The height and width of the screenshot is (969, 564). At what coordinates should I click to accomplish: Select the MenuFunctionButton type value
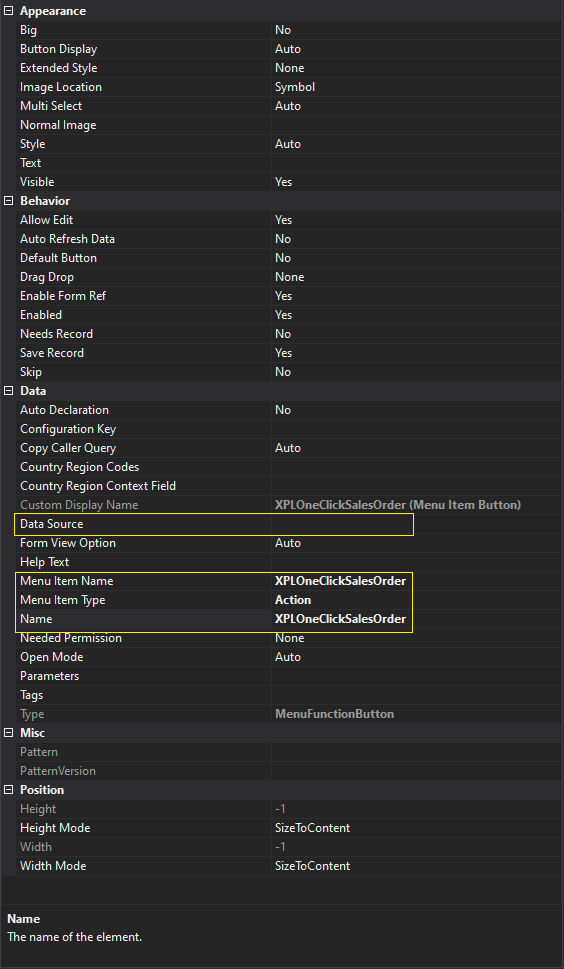[x=334, y=714]
